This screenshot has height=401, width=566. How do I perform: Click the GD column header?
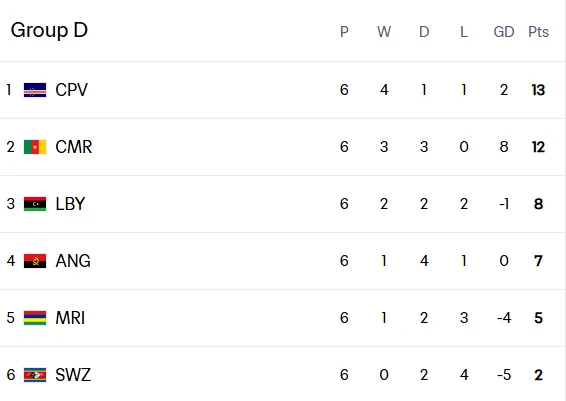pyautogui.click(x=504, y=32)
